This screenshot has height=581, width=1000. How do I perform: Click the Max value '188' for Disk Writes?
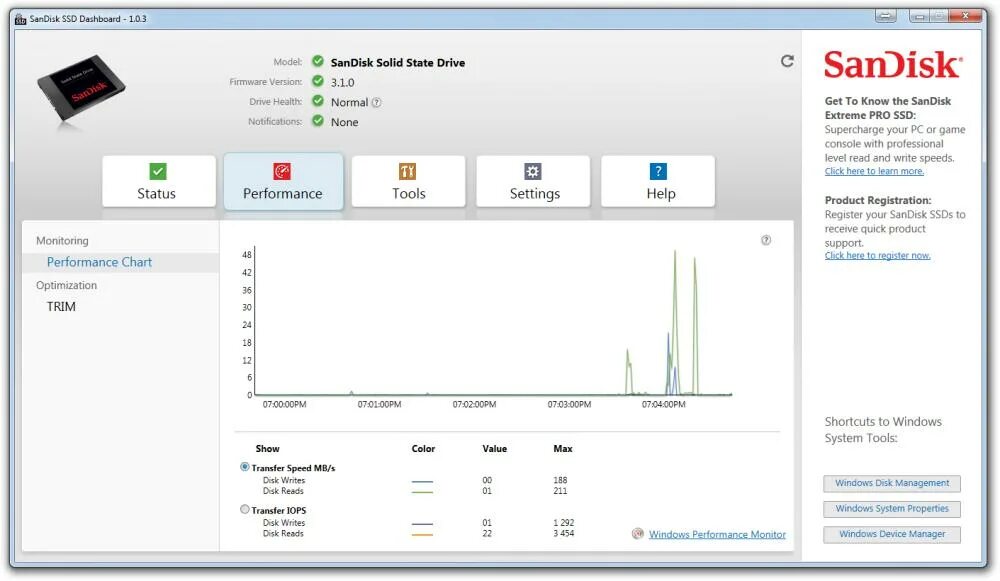(560, 480)
